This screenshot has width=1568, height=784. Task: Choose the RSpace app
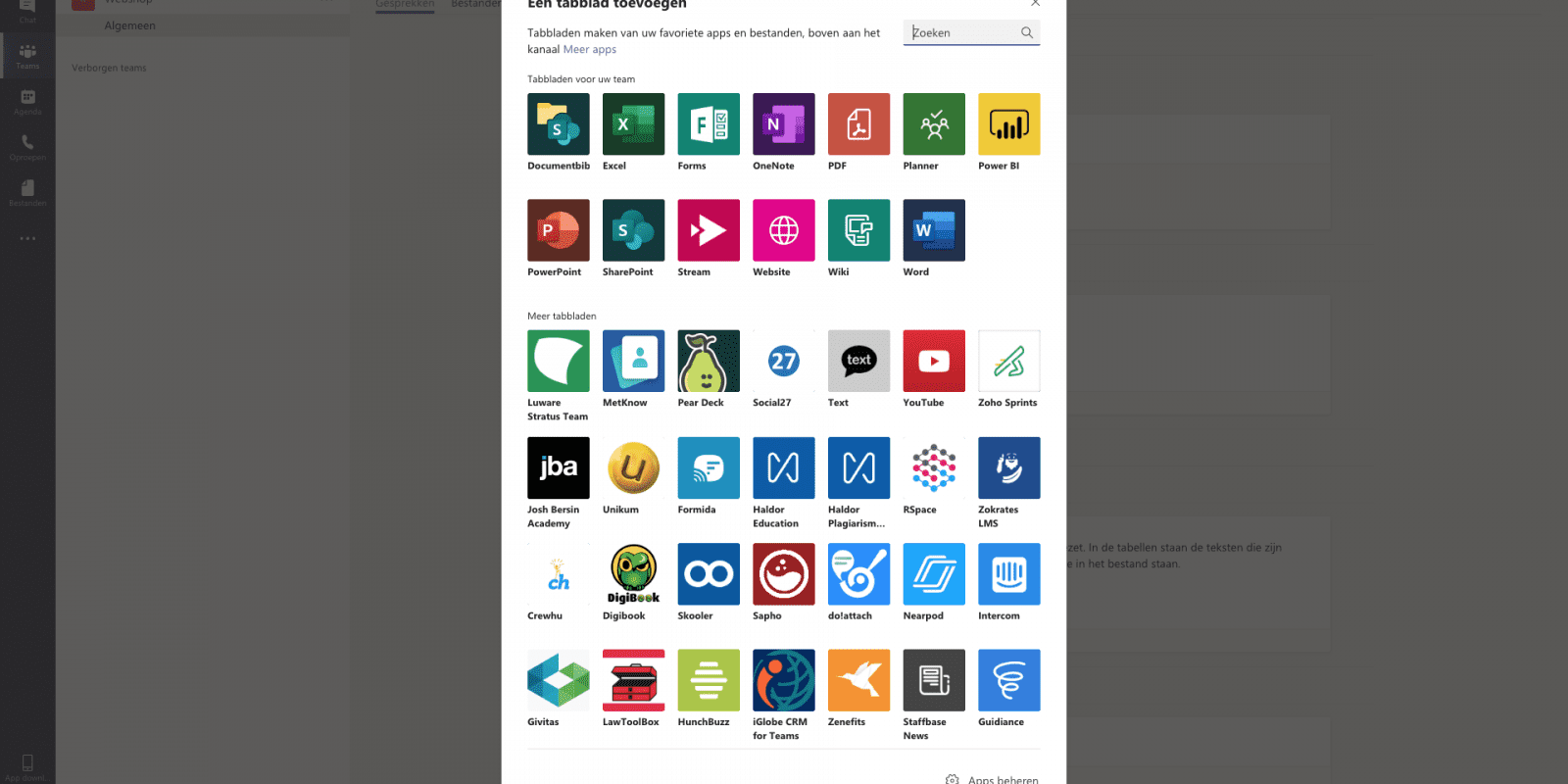click(x=934, y=467)
